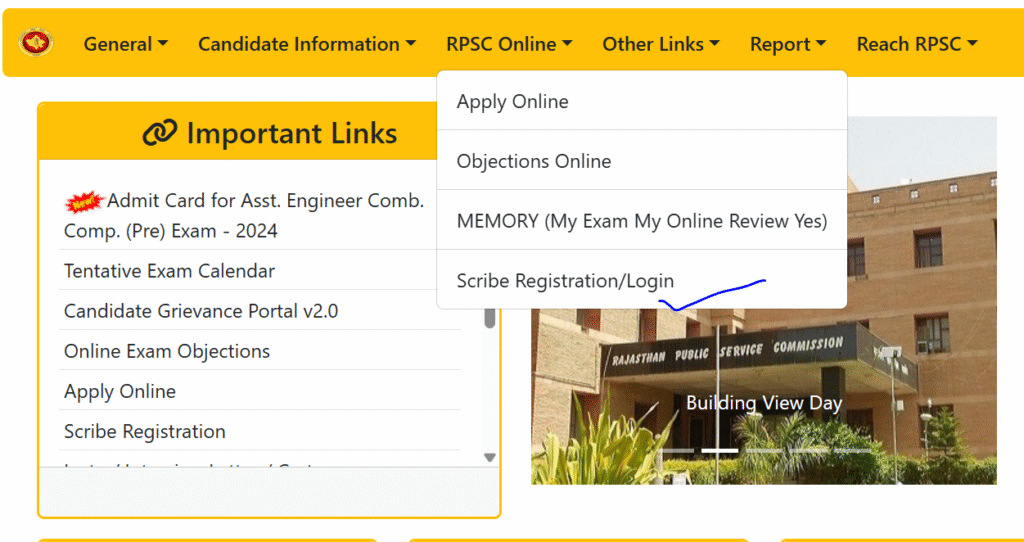This screenshot has width=1024, height=542.
Task: Click the red New badge icon
Action: coord(84,202)
